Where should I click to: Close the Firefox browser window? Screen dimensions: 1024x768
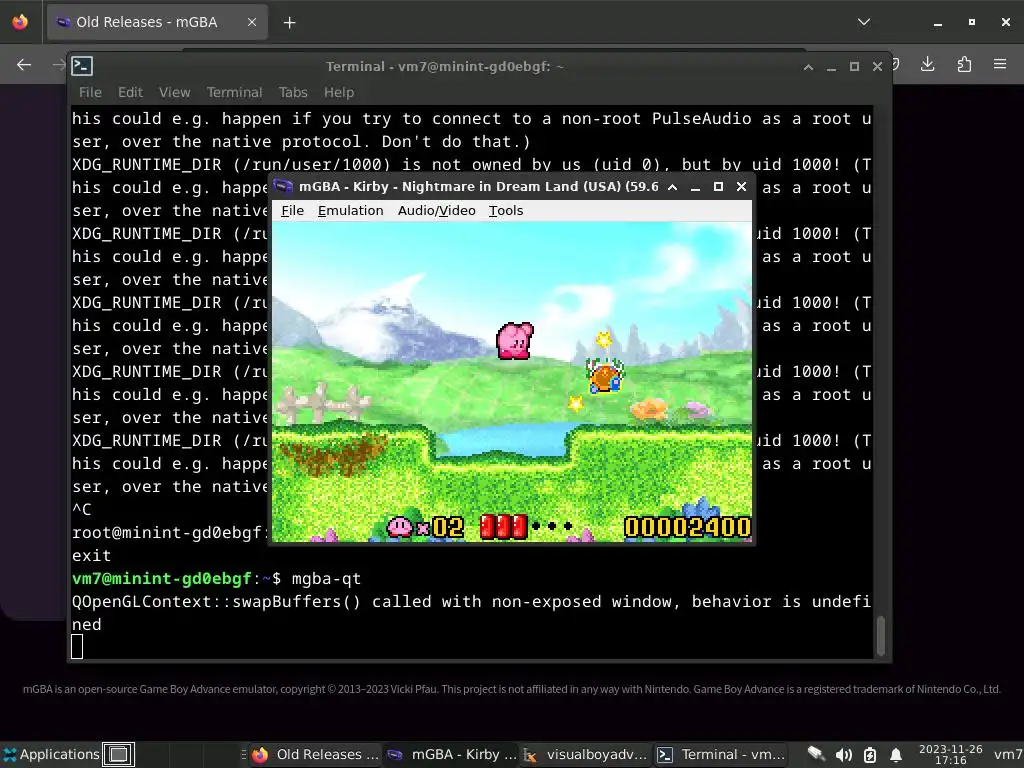pos(1006,22)
